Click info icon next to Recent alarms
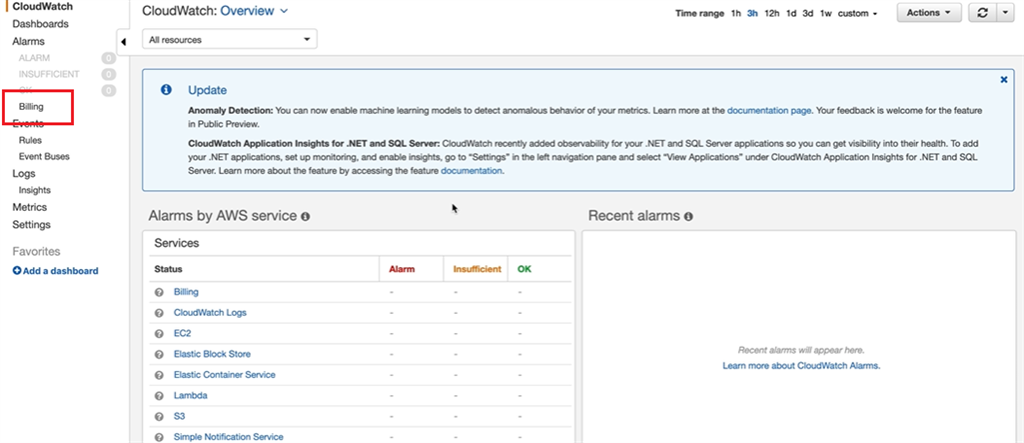This screenshot has height=443, width=1024. (x=690, y=216)
